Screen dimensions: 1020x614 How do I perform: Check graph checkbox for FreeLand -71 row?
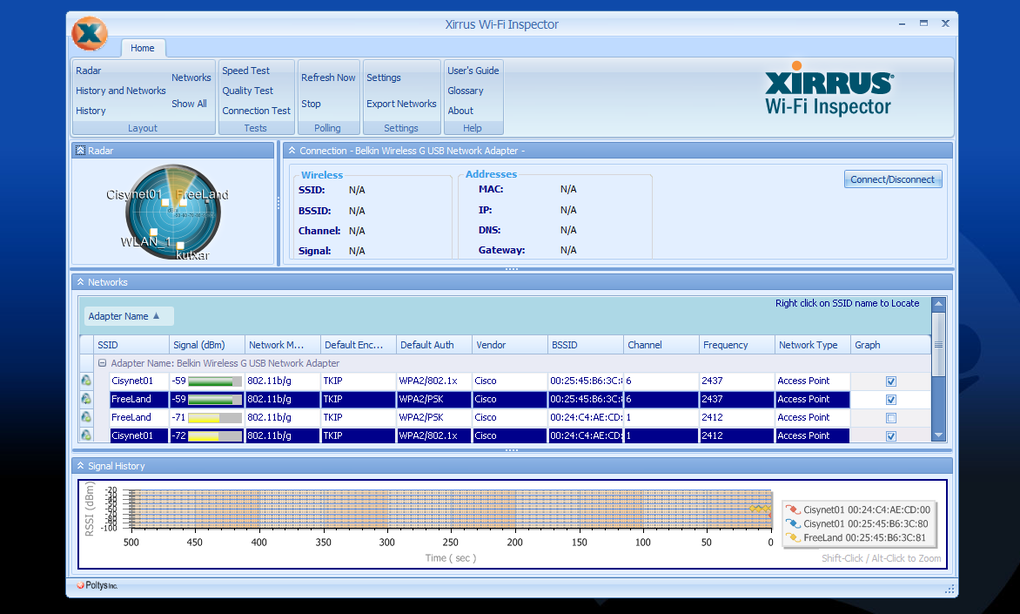[x=891, y=418]
